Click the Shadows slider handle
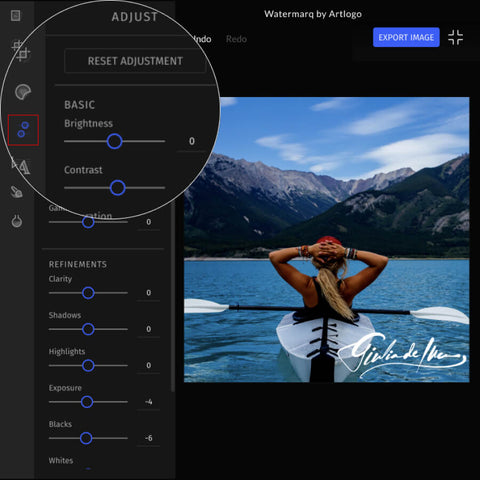The width and height of the screenshot is (480, 480). tap(88, 329)
